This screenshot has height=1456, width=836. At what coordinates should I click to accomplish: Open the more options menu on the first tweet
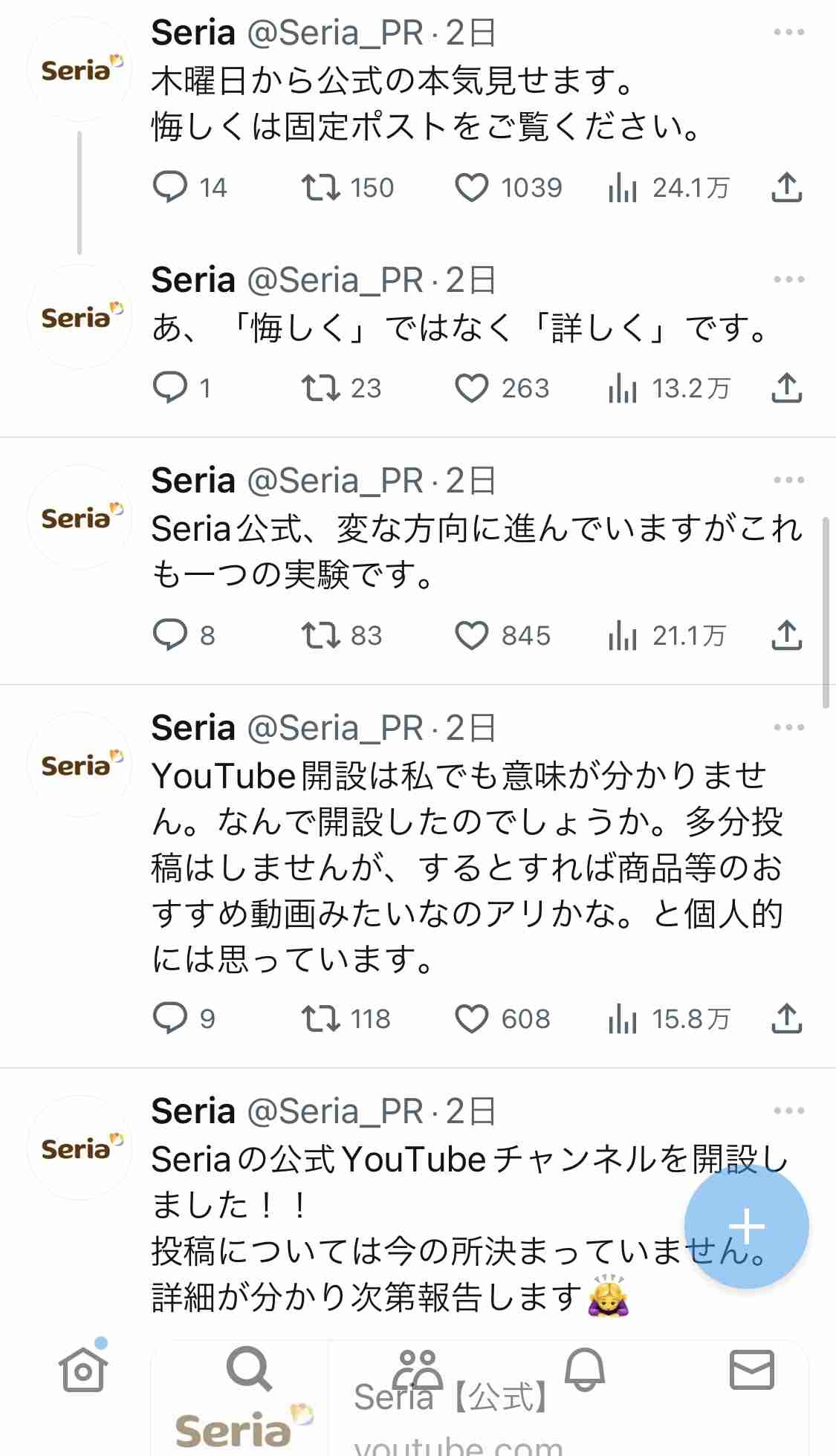788,31
